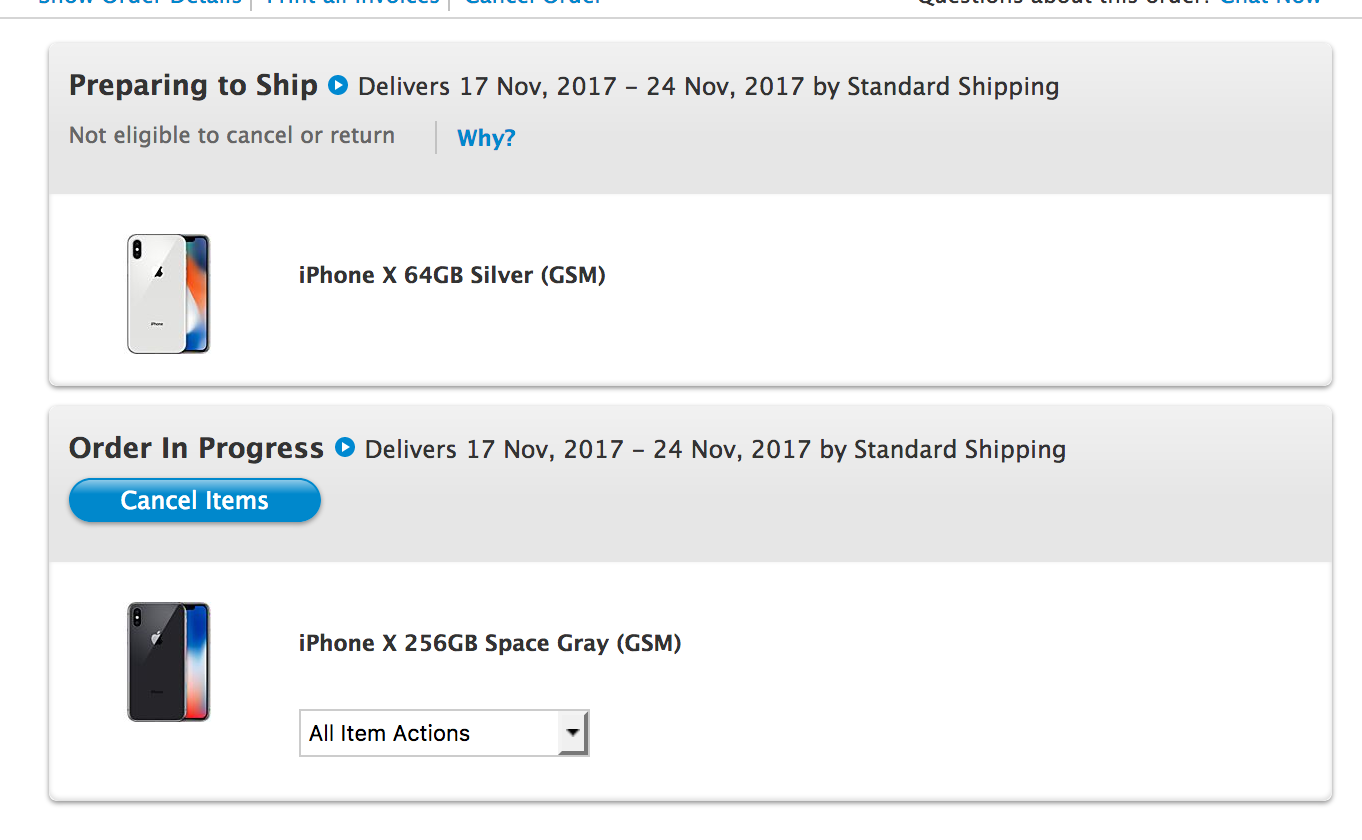This screenshot has width=1362, height=840.
Task: Click delivery dates in Preparing to Ship header
Action: click(x=631, y=86)
